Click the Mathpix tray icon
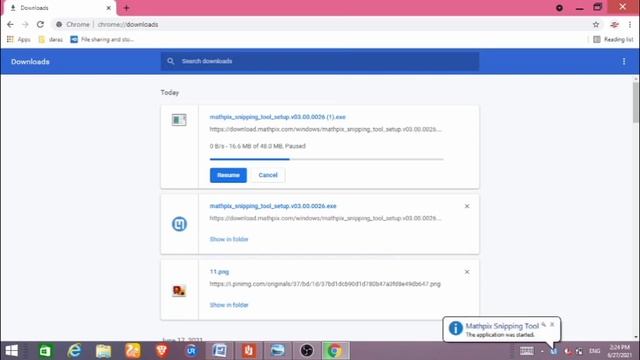640x360 pixels. coord(554,351)
